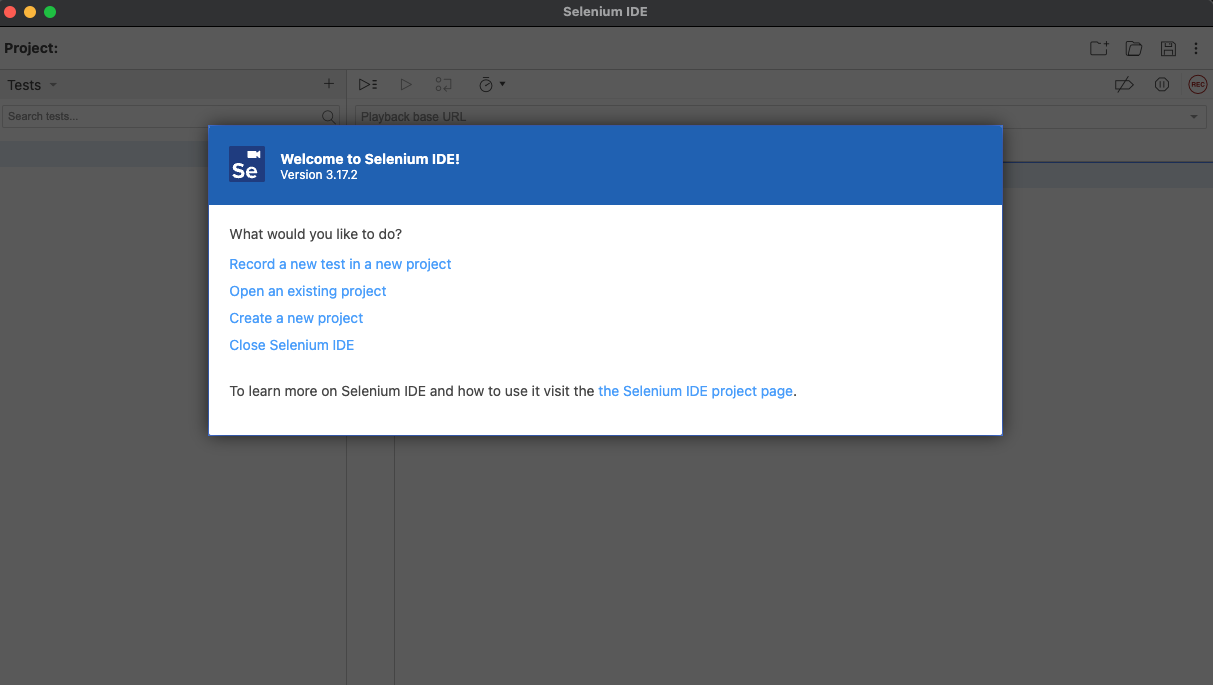1213x685 pixels.
Task: Open the Playback base URL dropdown arrow
Action: pos(1194,117)
